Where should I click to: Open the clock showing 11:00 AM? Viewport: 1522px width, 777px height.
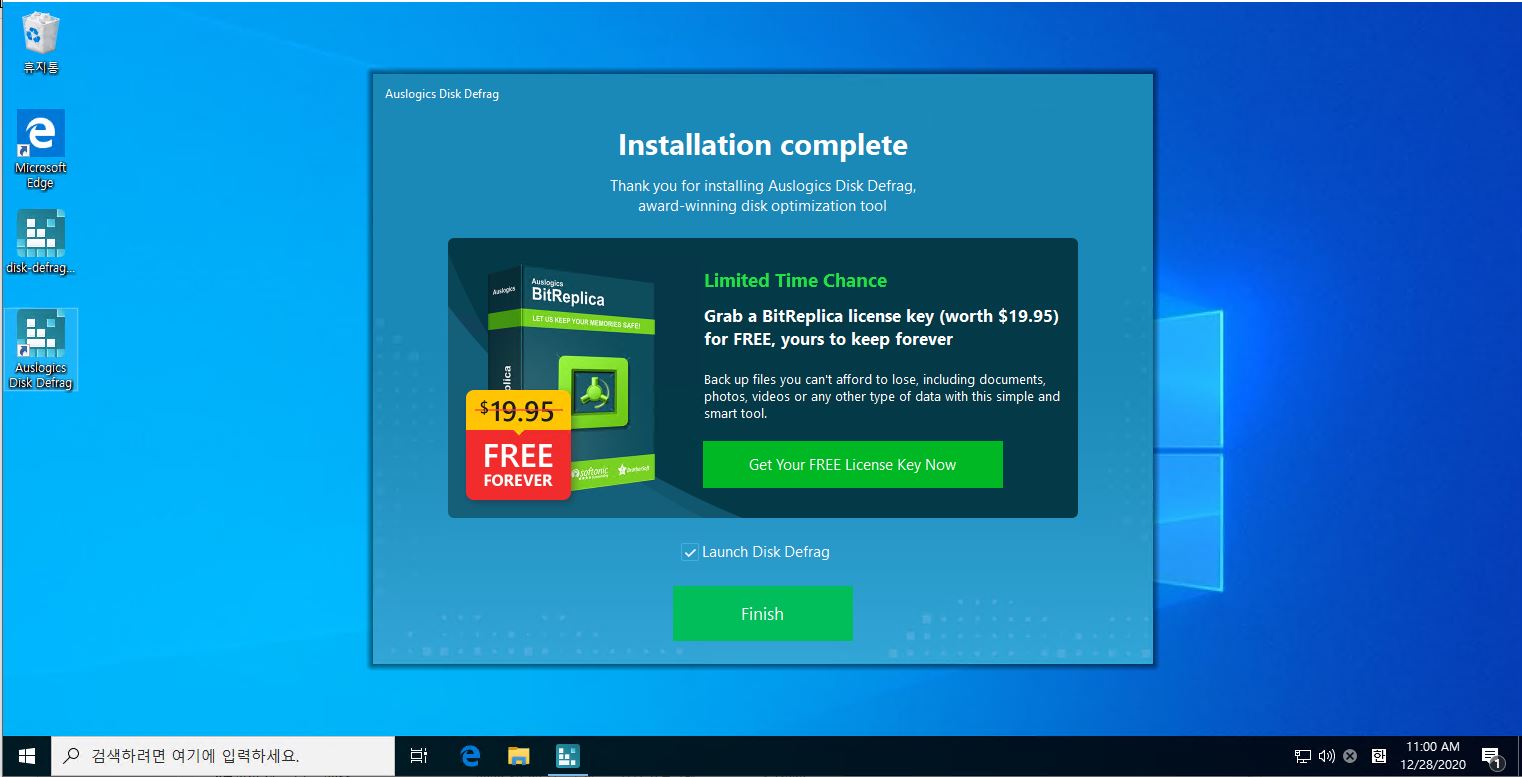[1433, 756]
